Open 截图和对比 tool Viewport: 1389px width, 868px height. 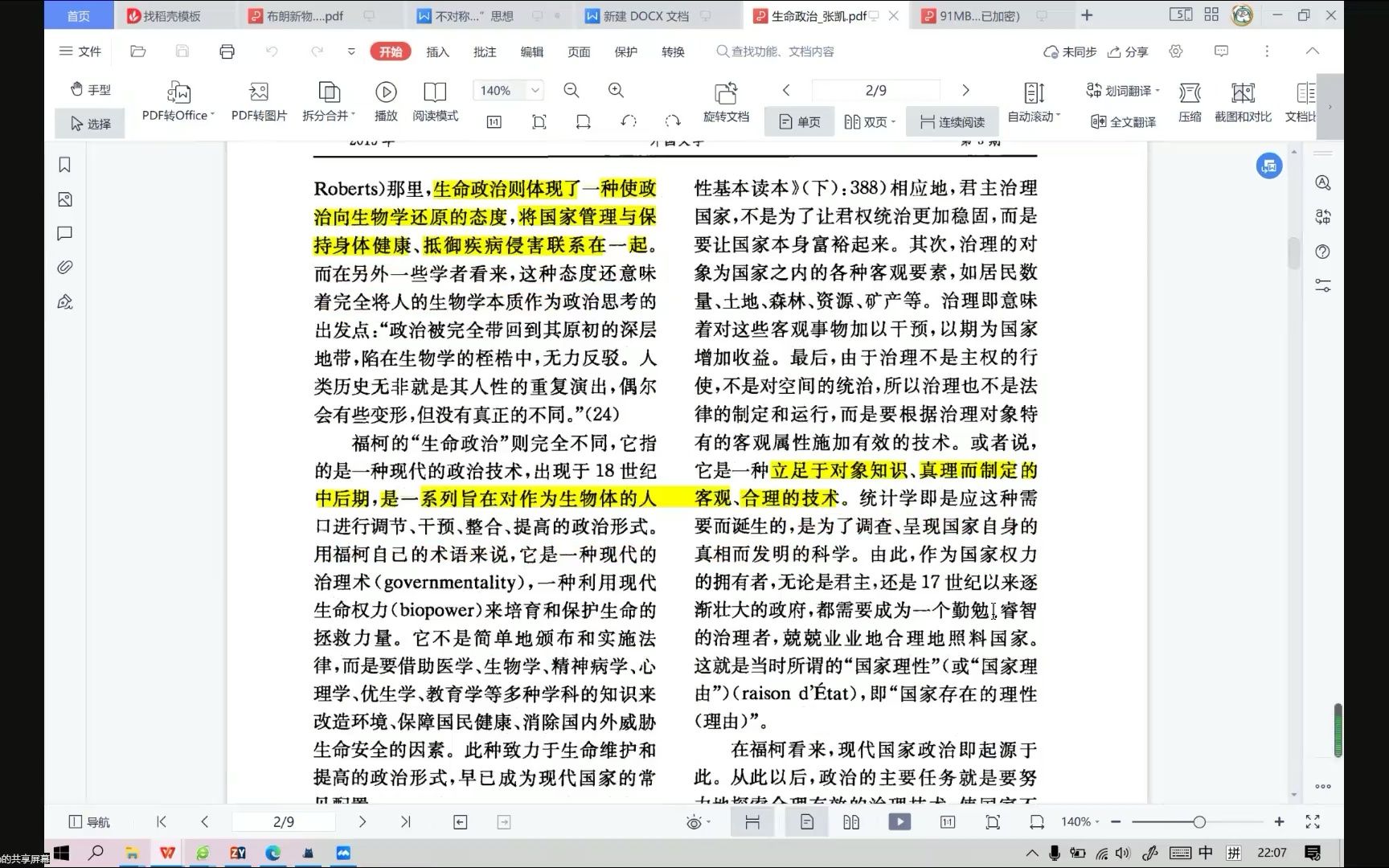coord(1243,101)
